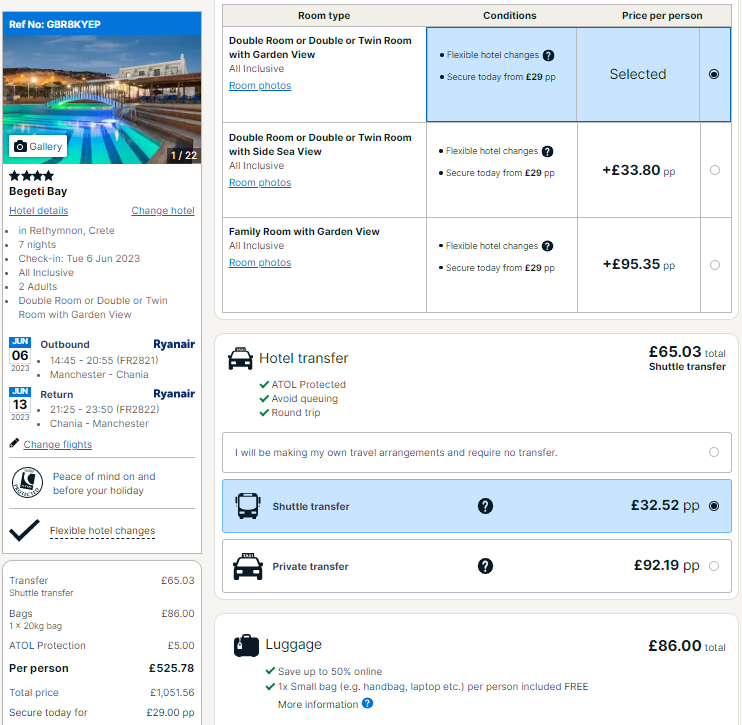742x725 pixels.
Task: Click the Save up to 50% online tick
Action: (x=271, y=671)
